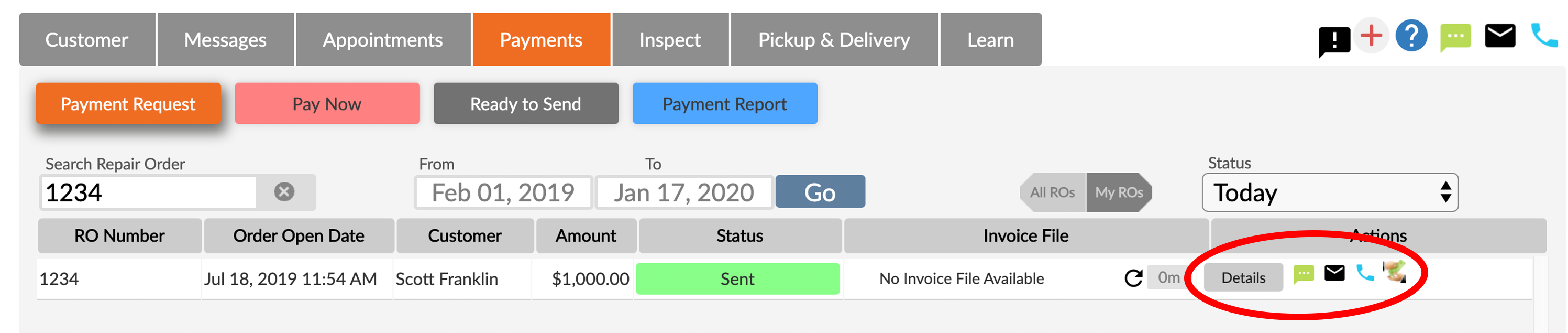This screenshot has height=333, width=1568.
Task: Switch to the Pickup & Delivery tab
Action: (834, 40)
